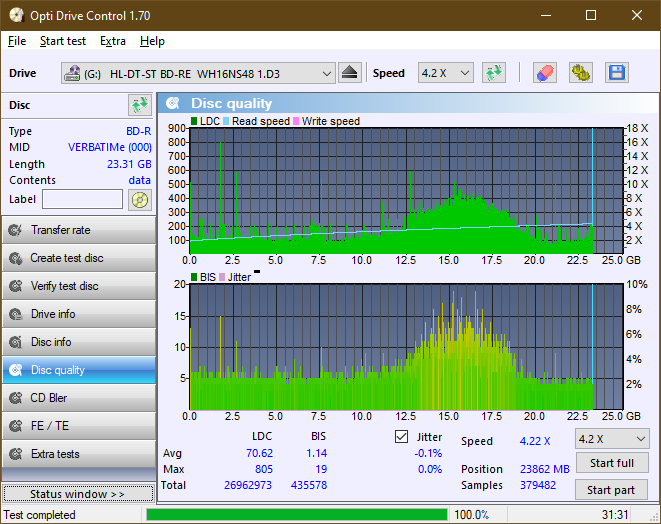
Task: Click the green progress bar
Action: [x=297, y=515]
